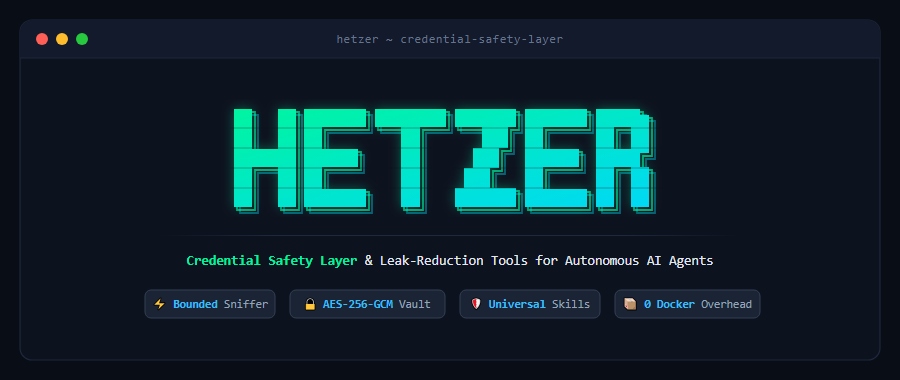Click the large HETZER pixel logo
This screenshot has width=900, height=380.
click(445, 160)
